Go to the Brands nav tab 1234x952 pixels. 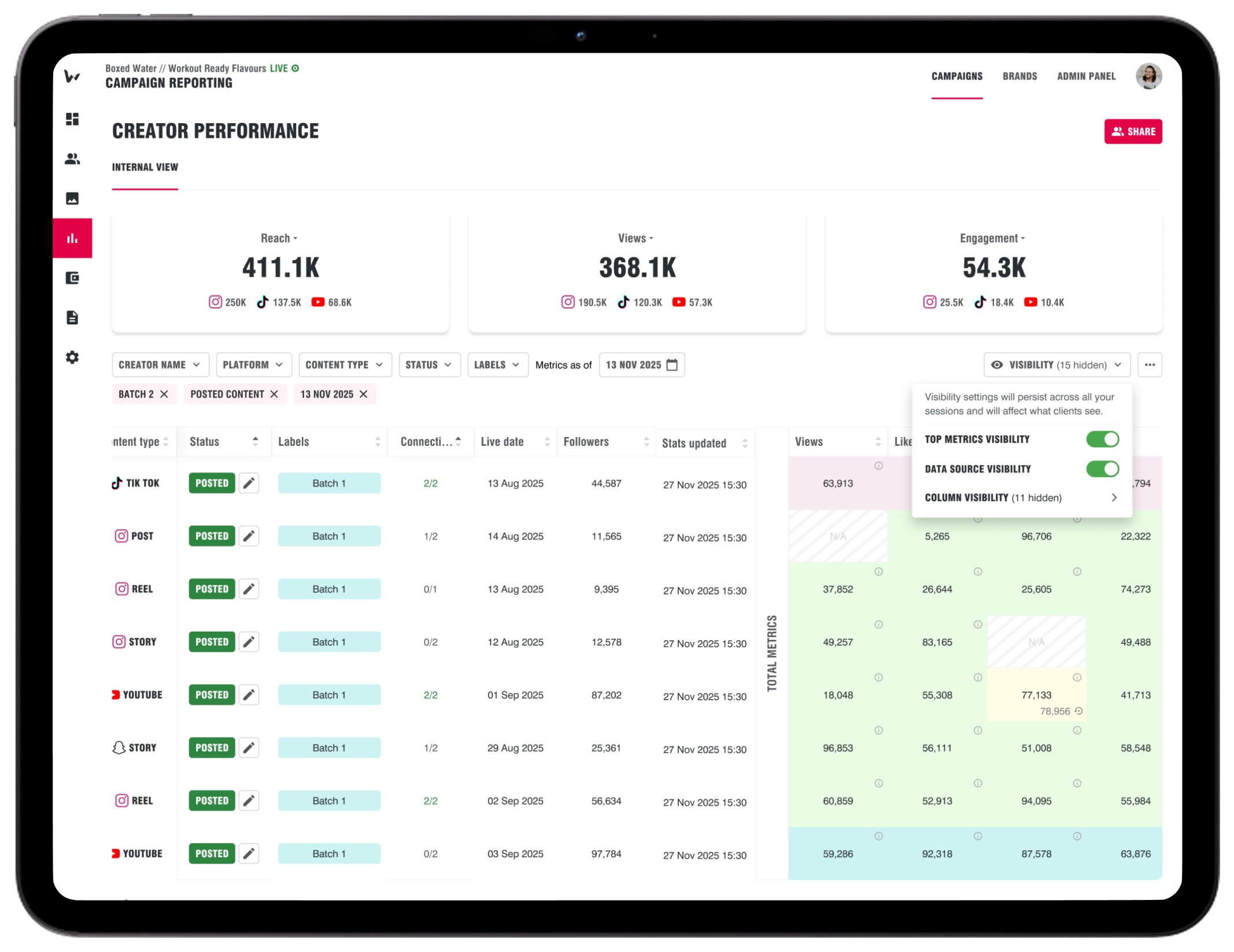pos(1019,76)
